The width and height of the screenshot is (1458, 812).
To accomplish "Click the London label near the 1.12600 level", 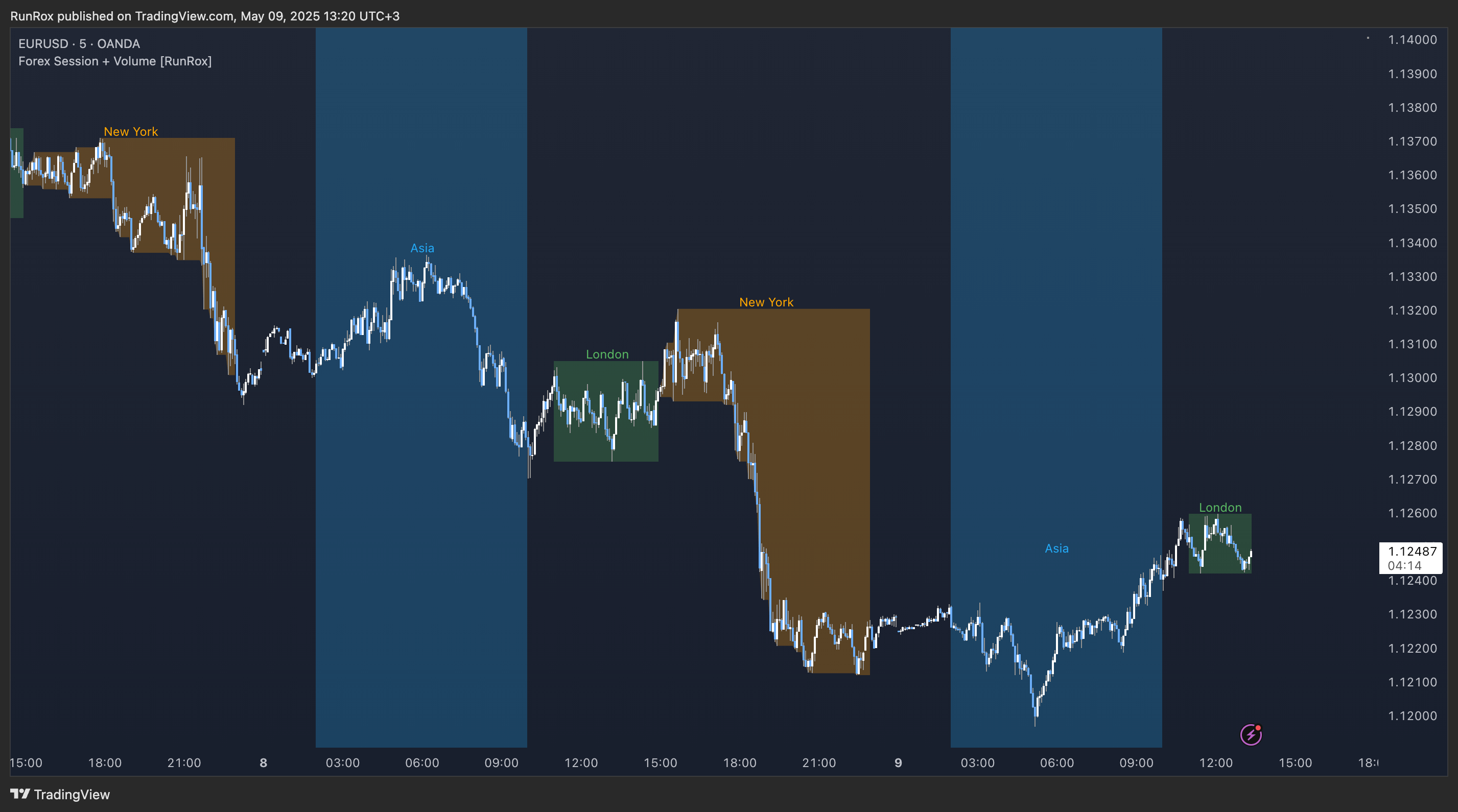I will pos(1220,508).
